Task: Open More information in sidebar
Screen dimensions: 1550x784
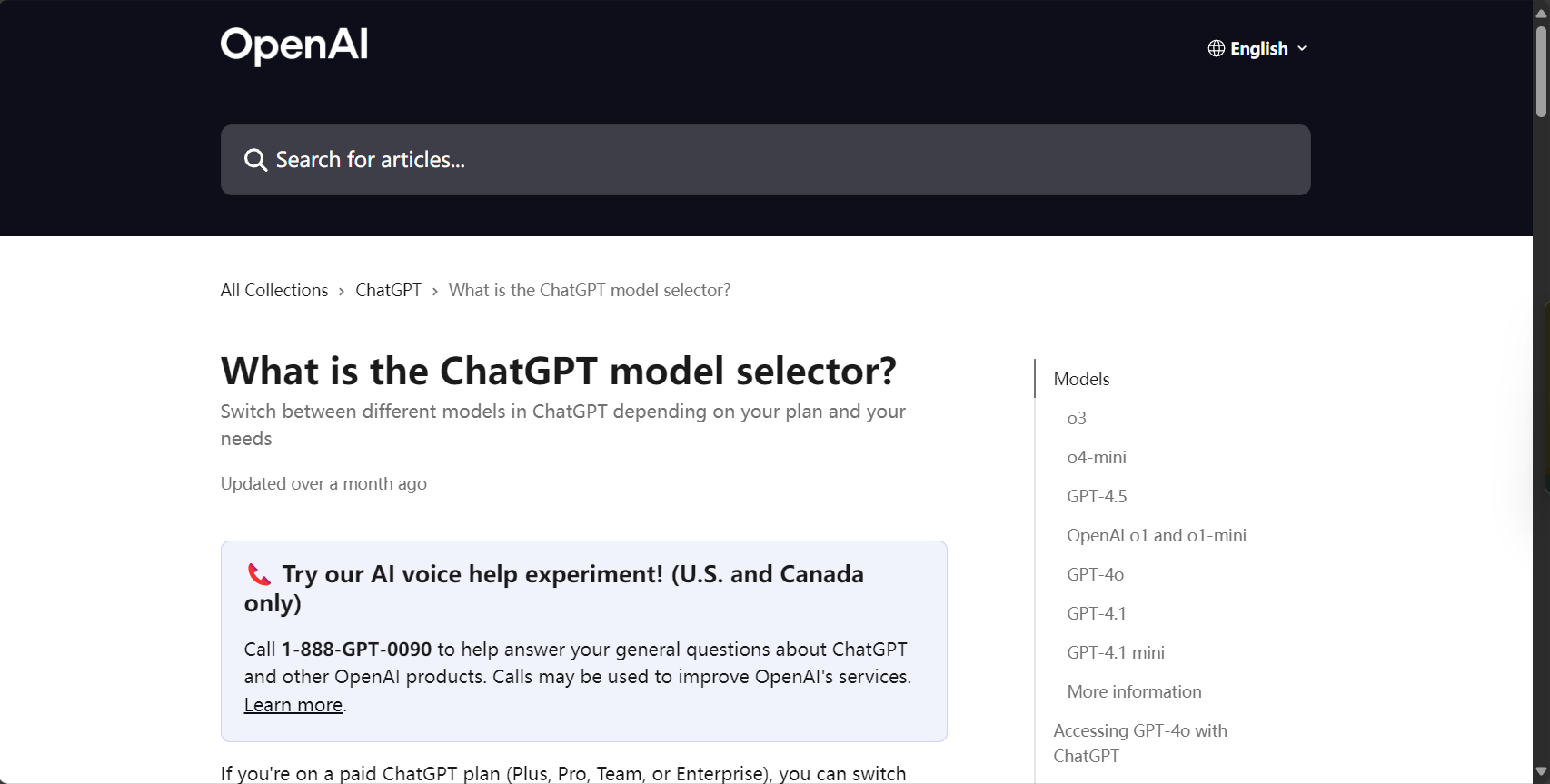Action: [x=1134, y=691]
